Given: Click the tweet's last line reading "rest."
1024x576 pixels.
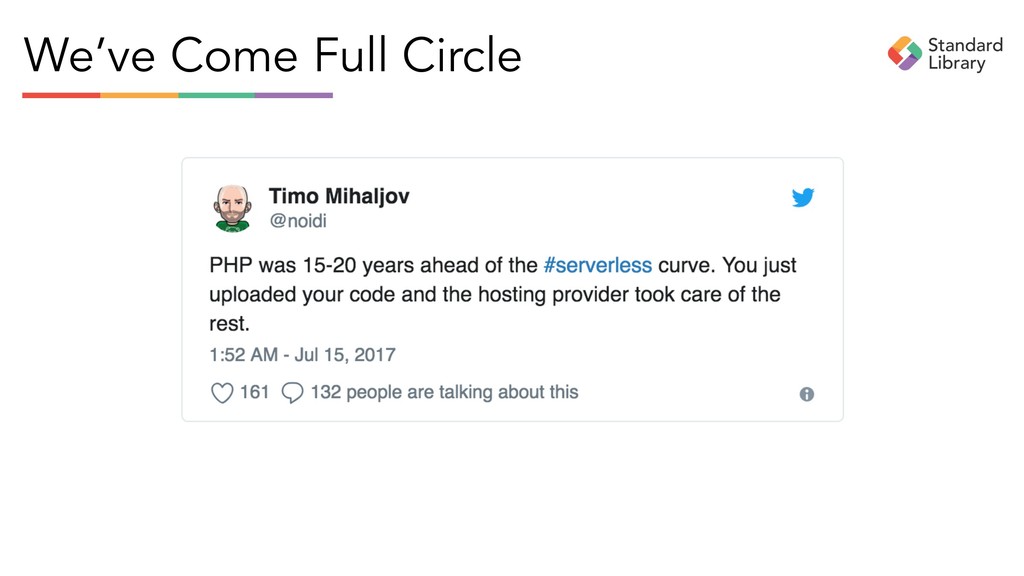Looking at the screenshot, I should click(x=229, y=324).
